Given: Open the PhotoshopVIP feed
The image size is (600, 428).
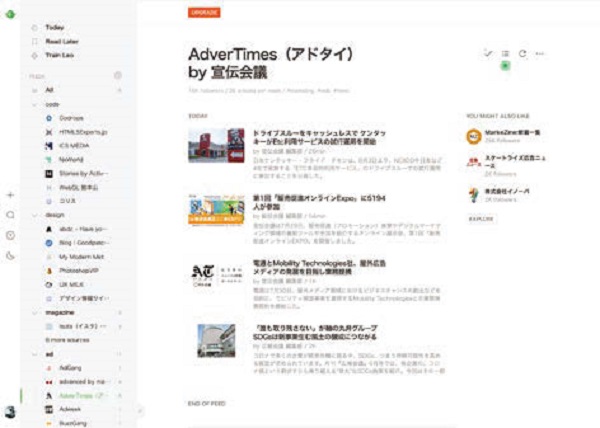Looking at the screenshot, I should (78, 270).
